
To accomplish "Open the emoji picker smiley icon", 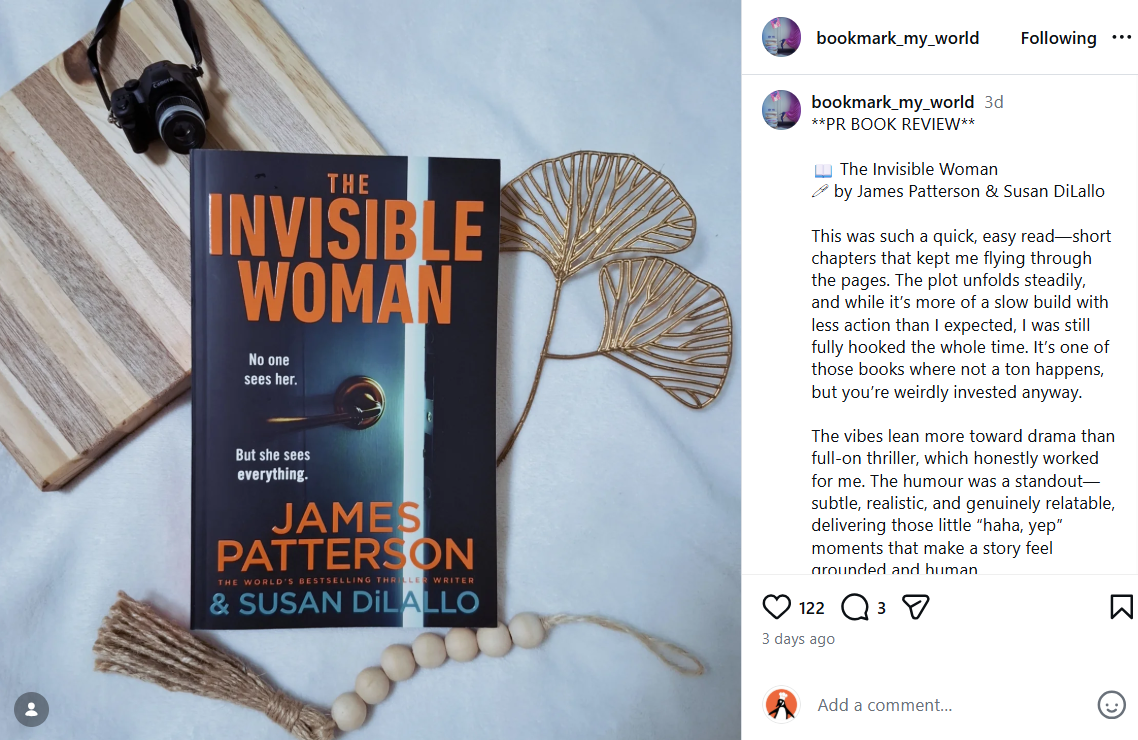I will [x=1111, y=704].
